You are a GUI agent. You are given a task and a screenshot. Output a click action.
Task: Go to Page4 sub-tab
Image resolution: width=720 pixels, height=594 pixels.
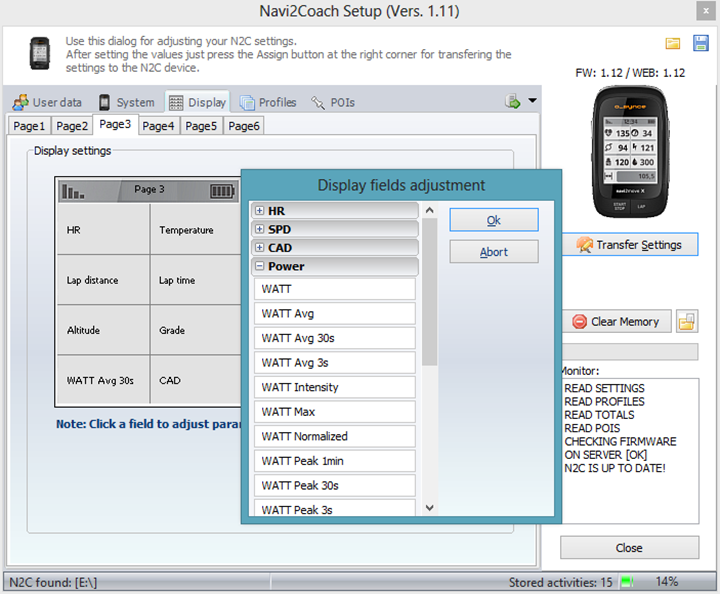(x=158, y=126)
